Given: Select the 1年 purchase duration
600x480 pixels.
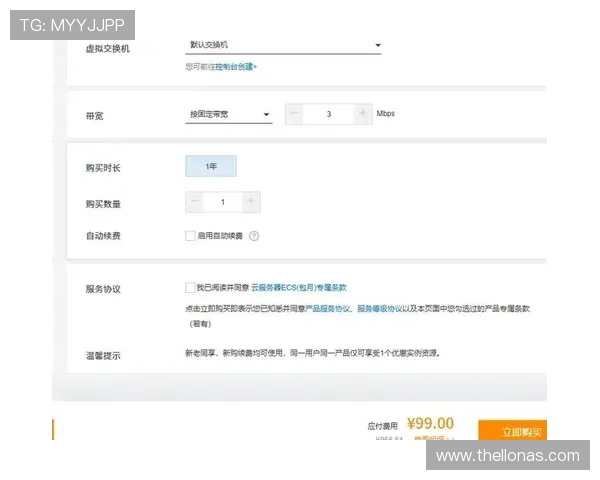Looking at the screenshot, I should (x=211, y=166).
